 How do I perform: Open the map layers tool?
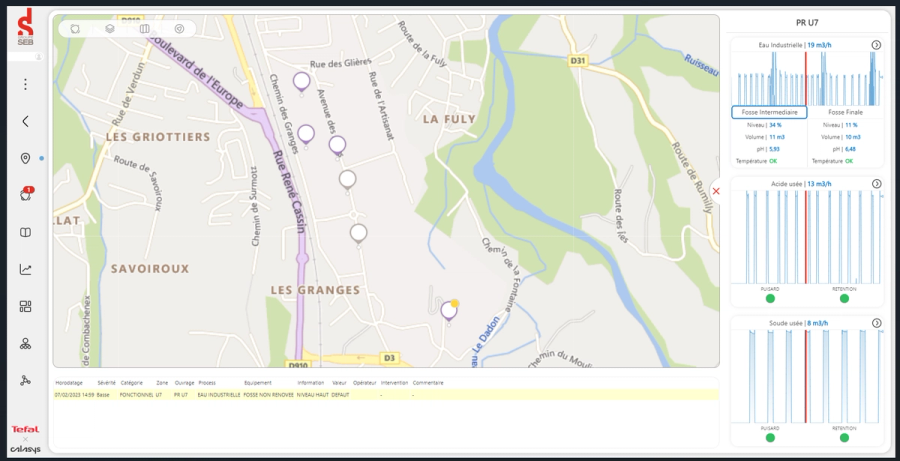(110, 29)
